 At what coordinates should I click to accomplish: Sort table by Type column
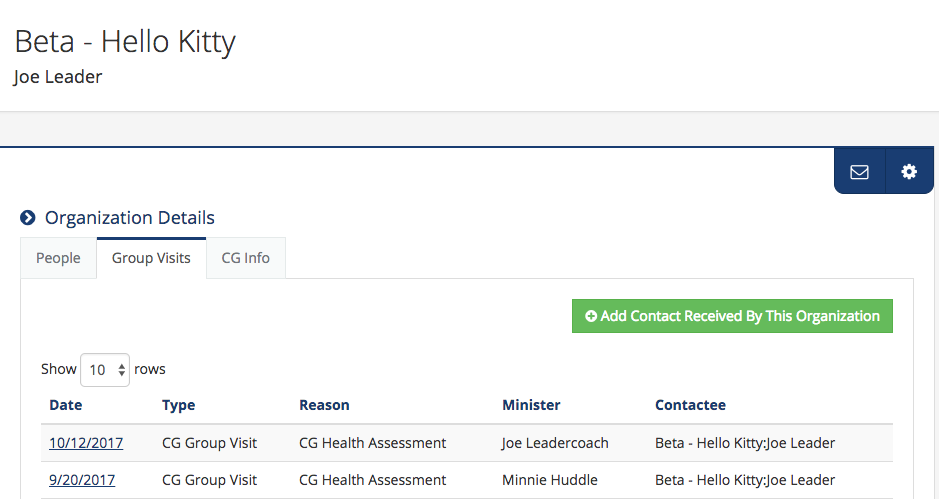pyautogui.click(x=178, y=406)
